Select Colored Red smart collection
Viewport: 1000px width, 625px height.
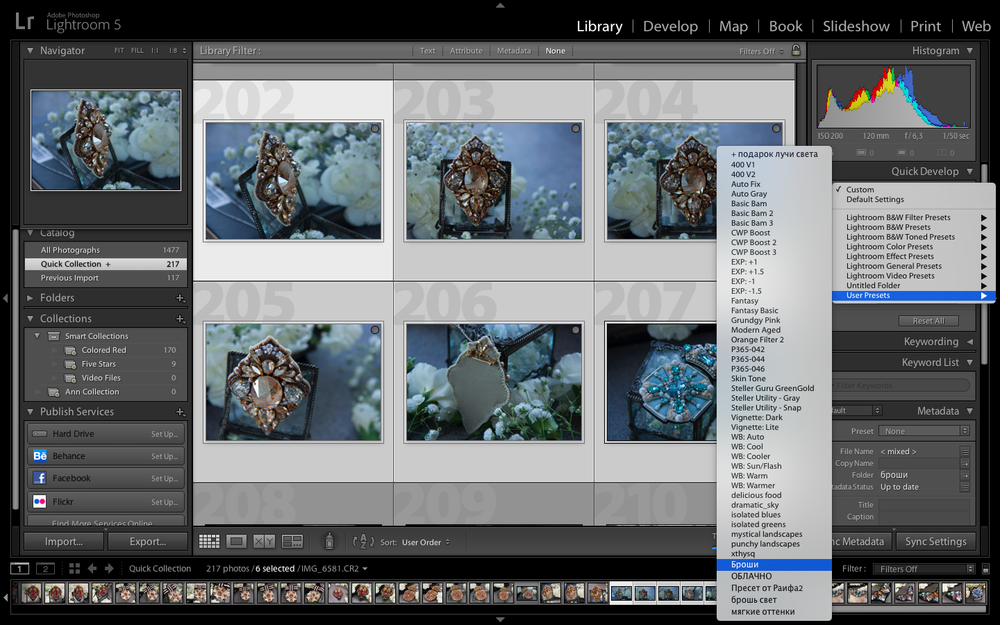click(106, 350)
